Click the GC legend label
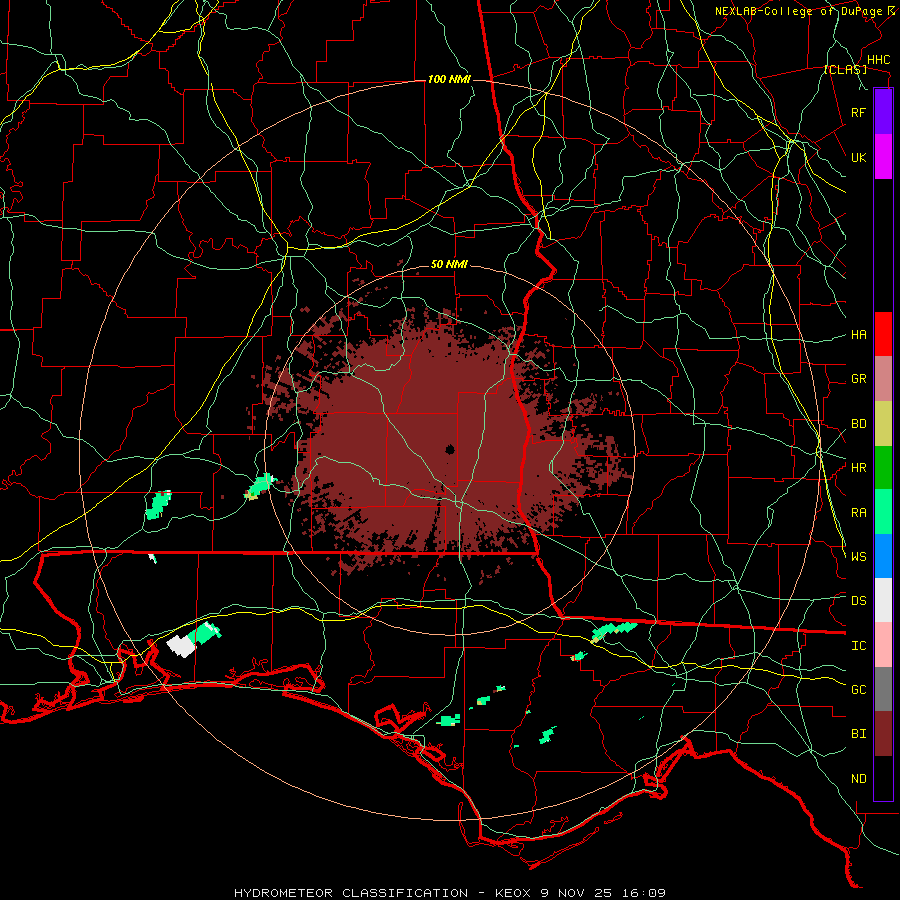900x900 pixels. point(859,689)
